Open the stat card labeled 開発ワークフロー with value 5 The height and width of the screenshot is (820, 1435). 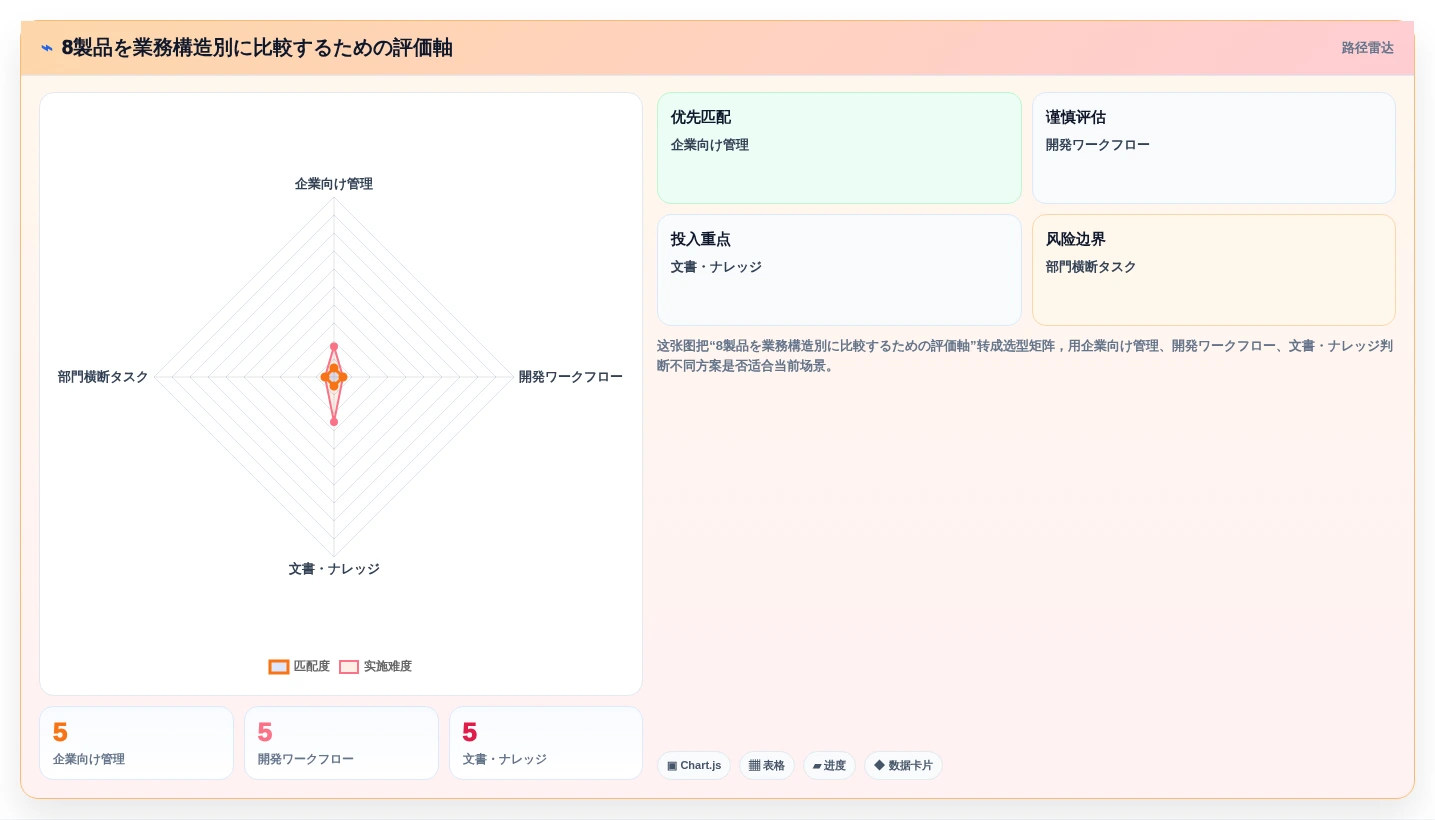[x=341, y=743]
